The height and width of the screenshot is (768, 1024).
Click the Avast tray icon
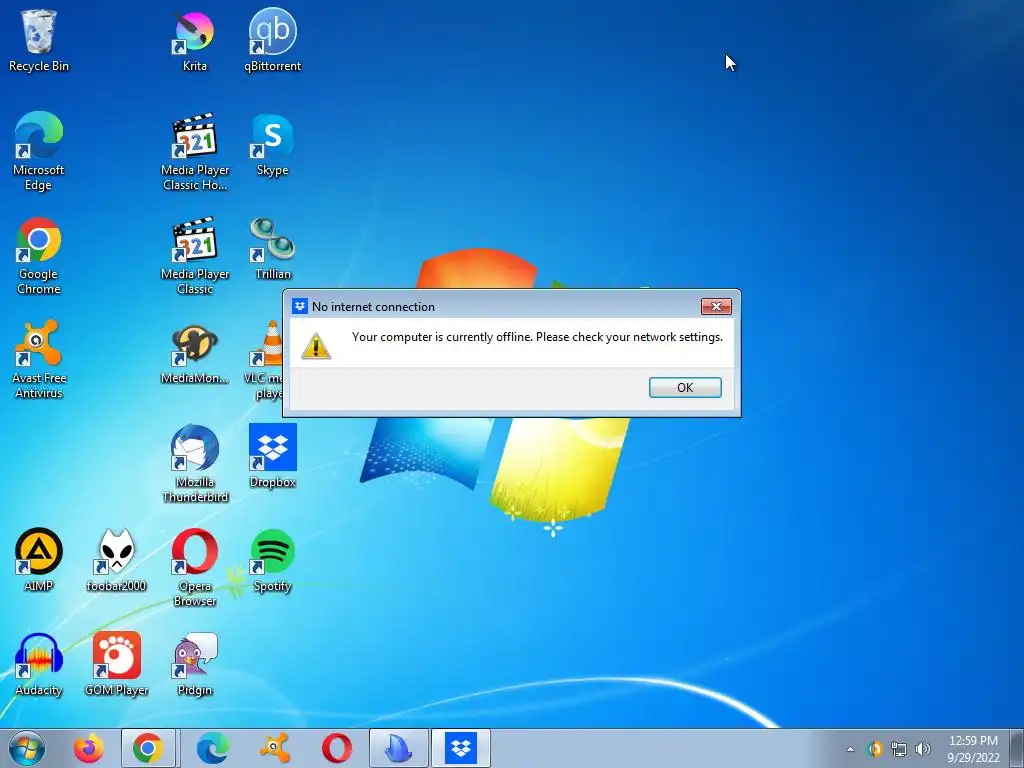[x=875, y=749]
